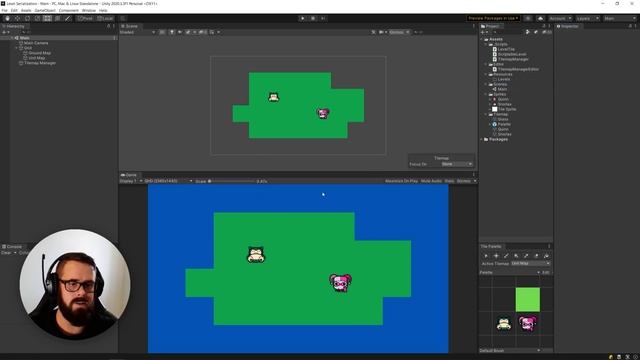640x360 pixels.
Task: Click the Step frame button
Action: click(323, 18)
